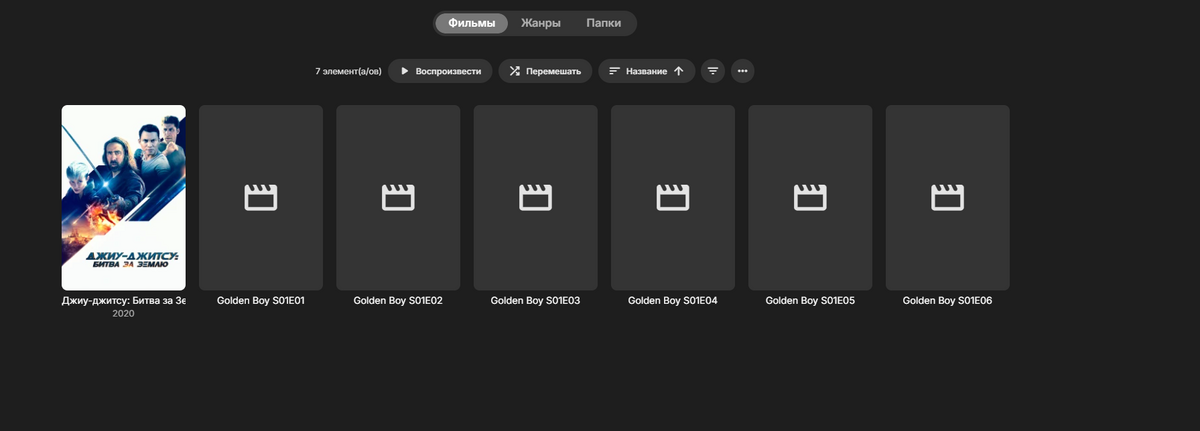Click the title text Джиу-джитсу: Битва за Землю
Screen dimensions: 1200x431
click(x=124, y=300)
